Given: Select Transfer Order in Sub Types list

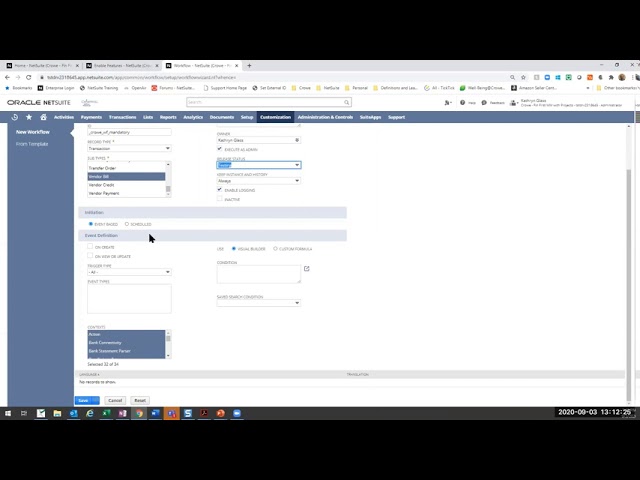Looking at the screenshot, I should (127, 168).
